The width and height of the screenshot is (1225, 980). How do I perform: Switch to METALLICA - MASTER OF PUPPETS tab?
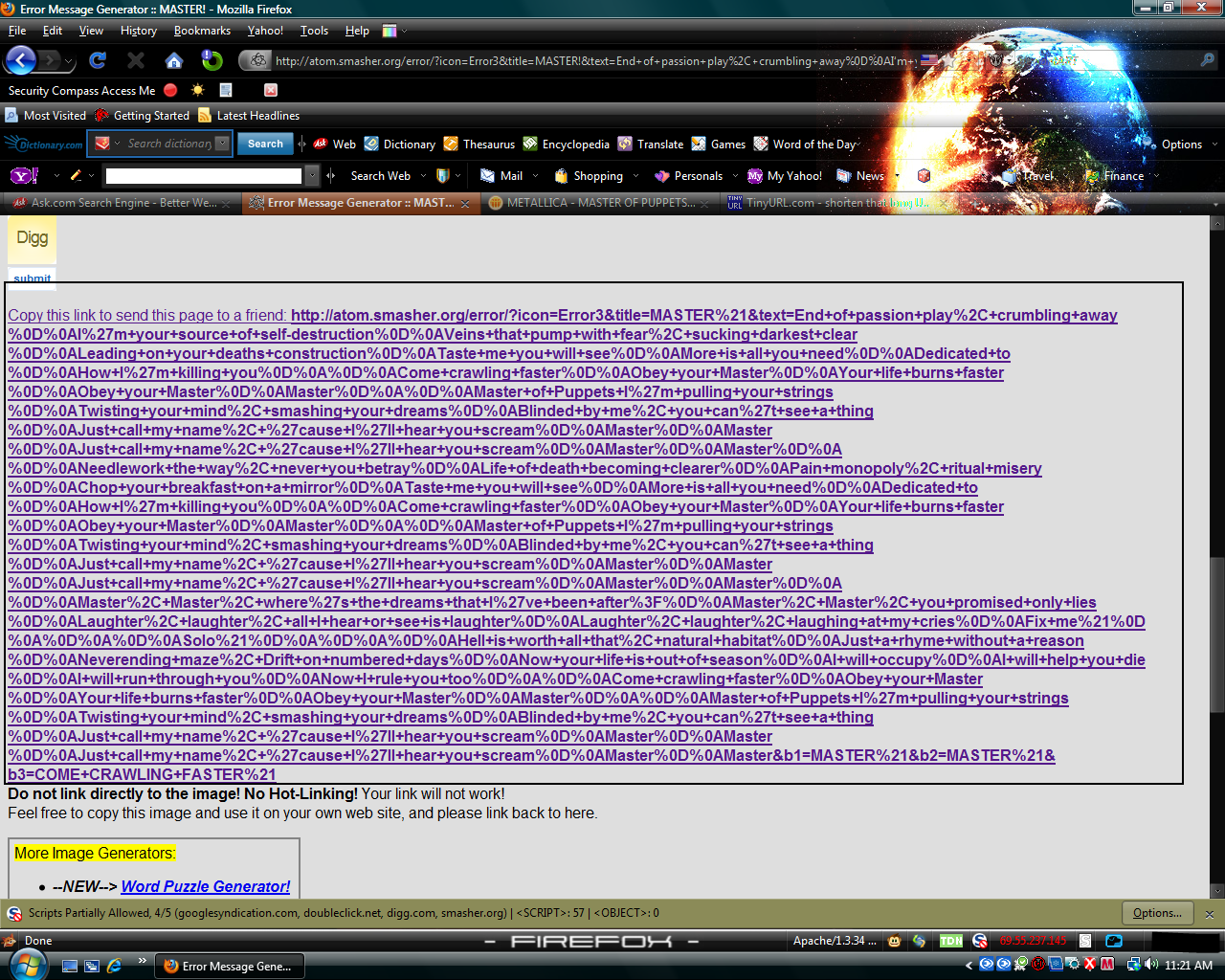pyautogui.click(x=599, y=203)
